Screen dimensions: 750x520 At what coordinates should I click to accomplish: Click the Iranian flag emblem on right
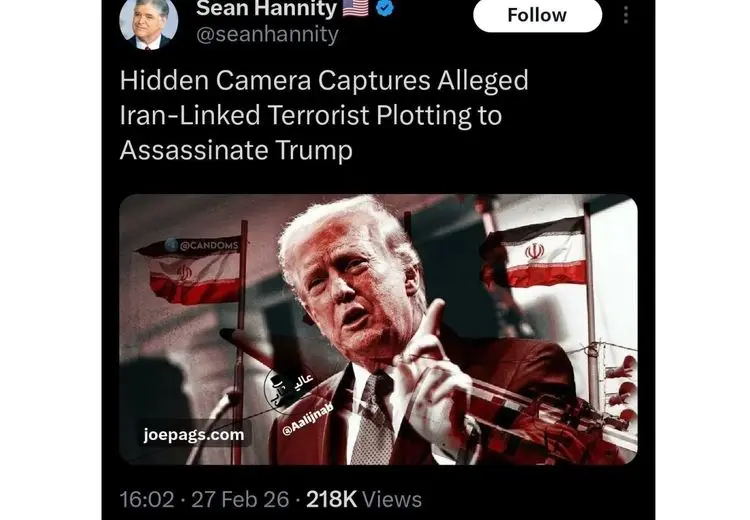pos(534,251)
